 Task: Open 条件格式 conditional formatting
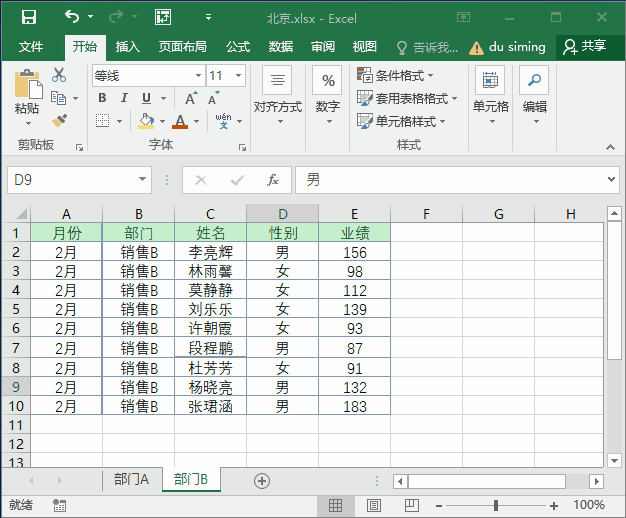395,75
